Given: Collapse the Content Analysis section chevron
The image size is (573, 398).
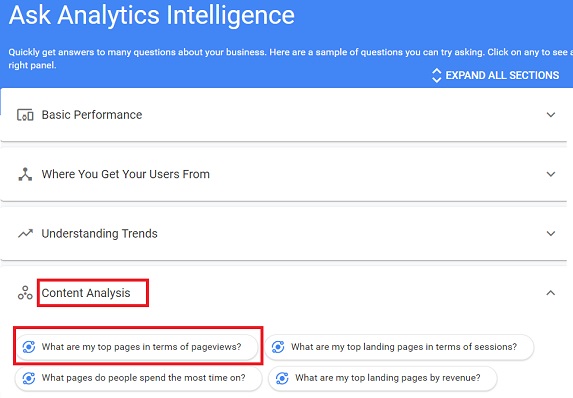Looking at the screenshot, I should pyautogui.click(x=551, y=293).
